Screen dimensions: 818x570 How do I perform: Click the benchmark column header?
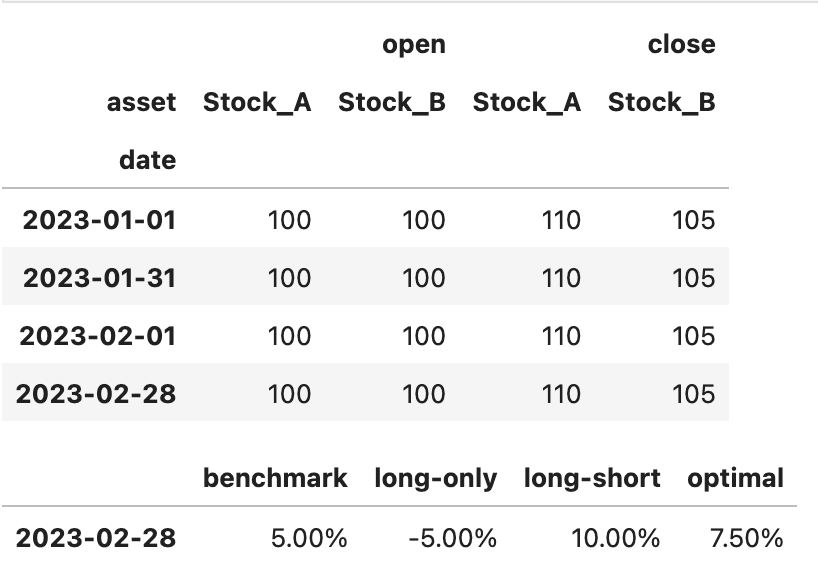pos(275,478)
